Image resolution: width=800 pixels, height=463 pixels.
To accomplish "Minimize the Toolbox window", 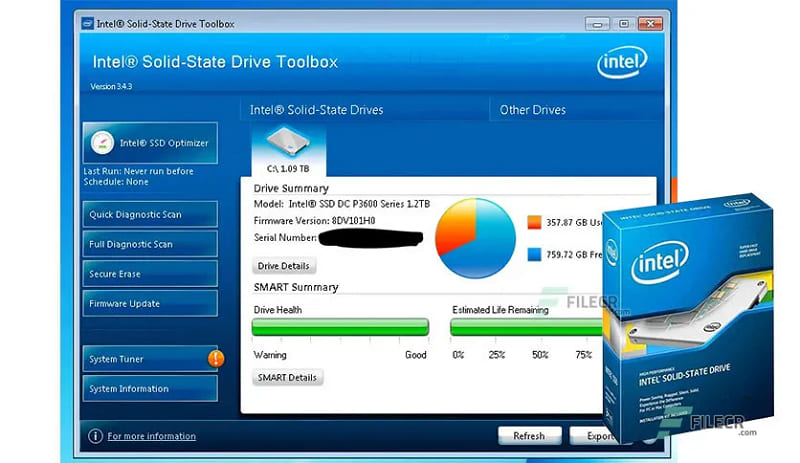I will pos(597,23).
